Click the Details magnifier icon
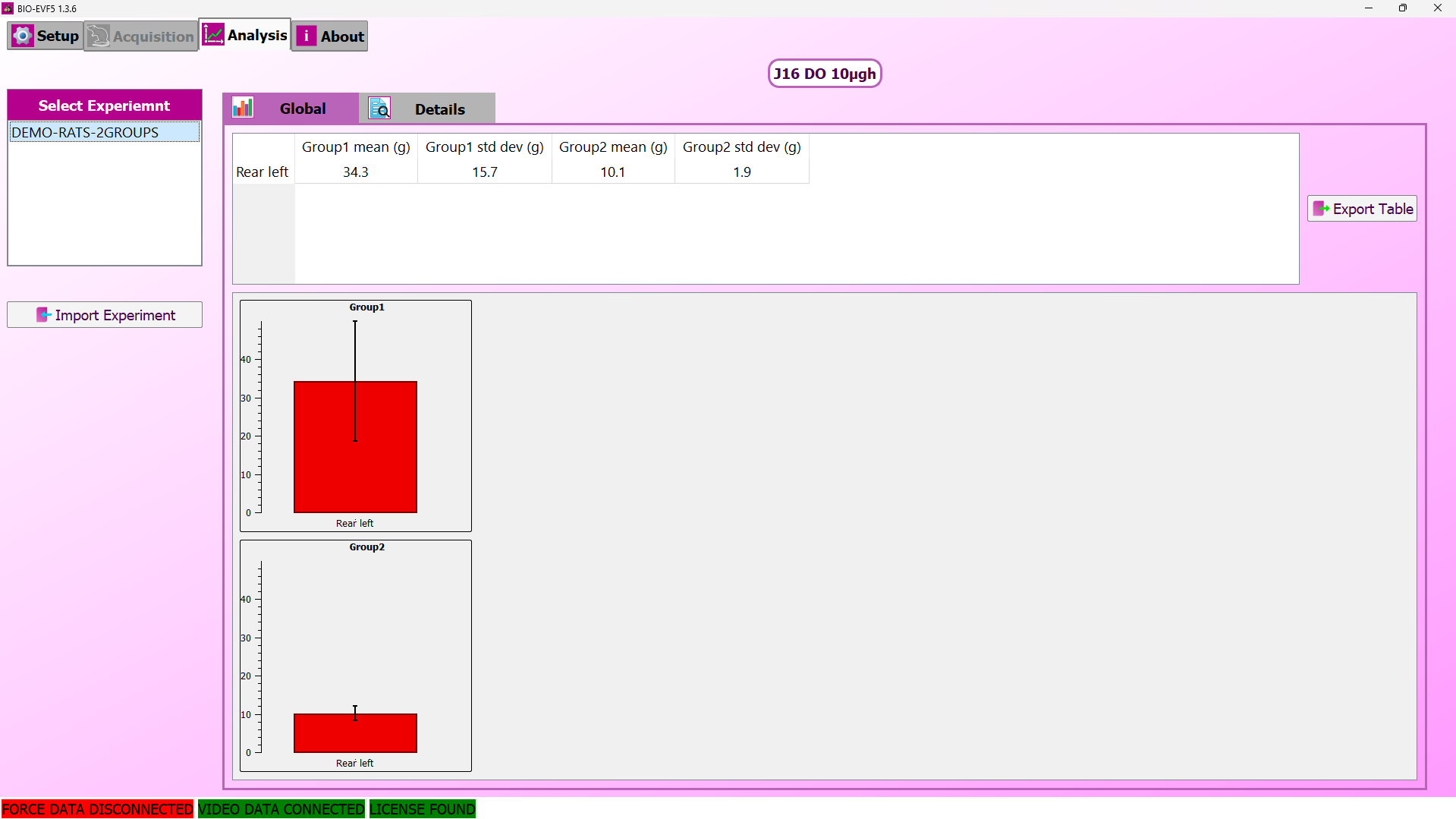1456x819 pixels. 379,109
